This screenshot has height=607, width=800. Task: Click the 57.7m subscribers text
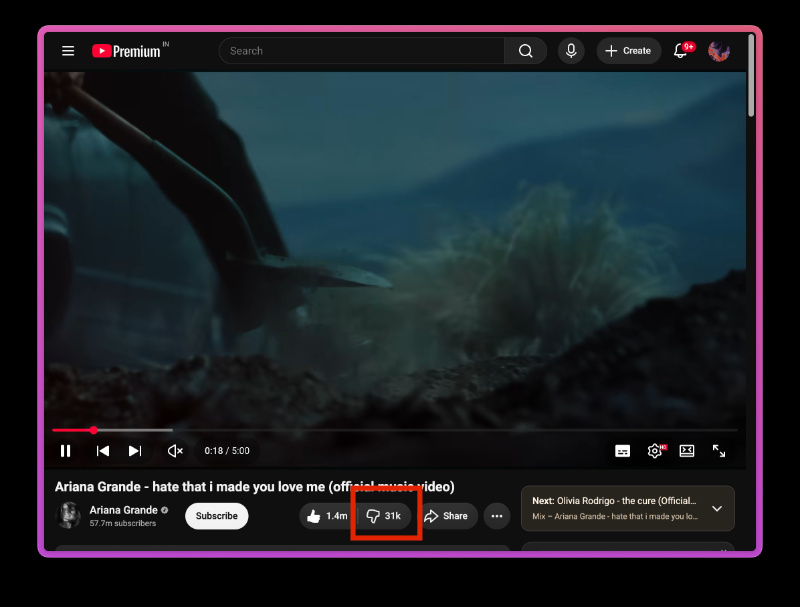pyautogui.click(x=123, y=523)
